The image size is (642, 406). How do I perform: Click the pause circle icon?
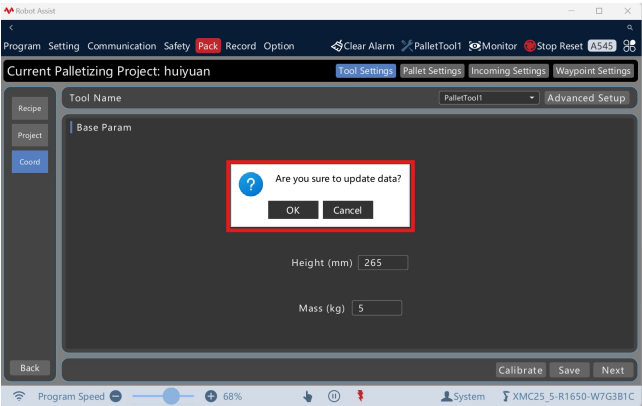pyautogui.click(x=334, y=396)
